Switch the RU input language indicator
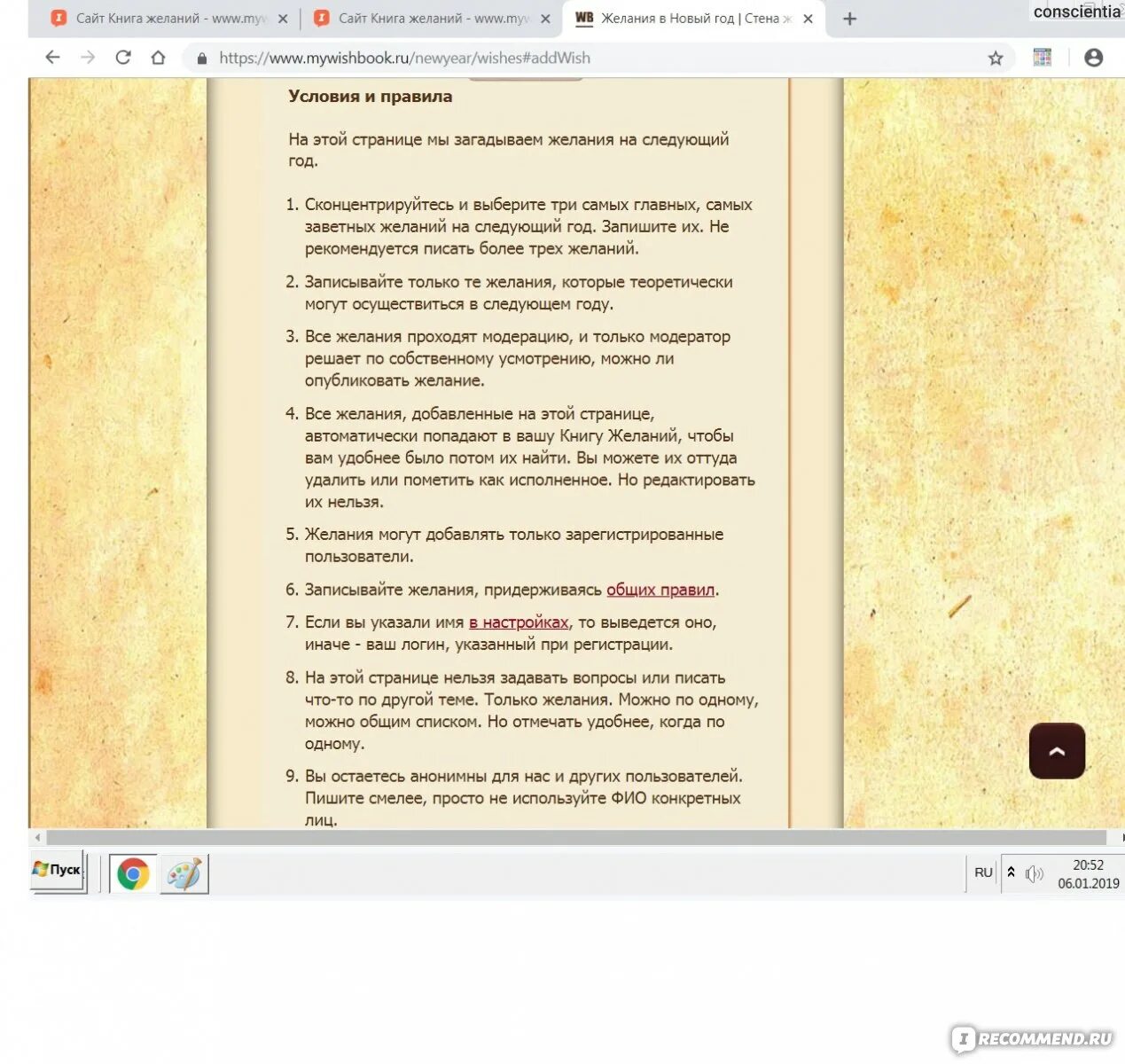 983,872
